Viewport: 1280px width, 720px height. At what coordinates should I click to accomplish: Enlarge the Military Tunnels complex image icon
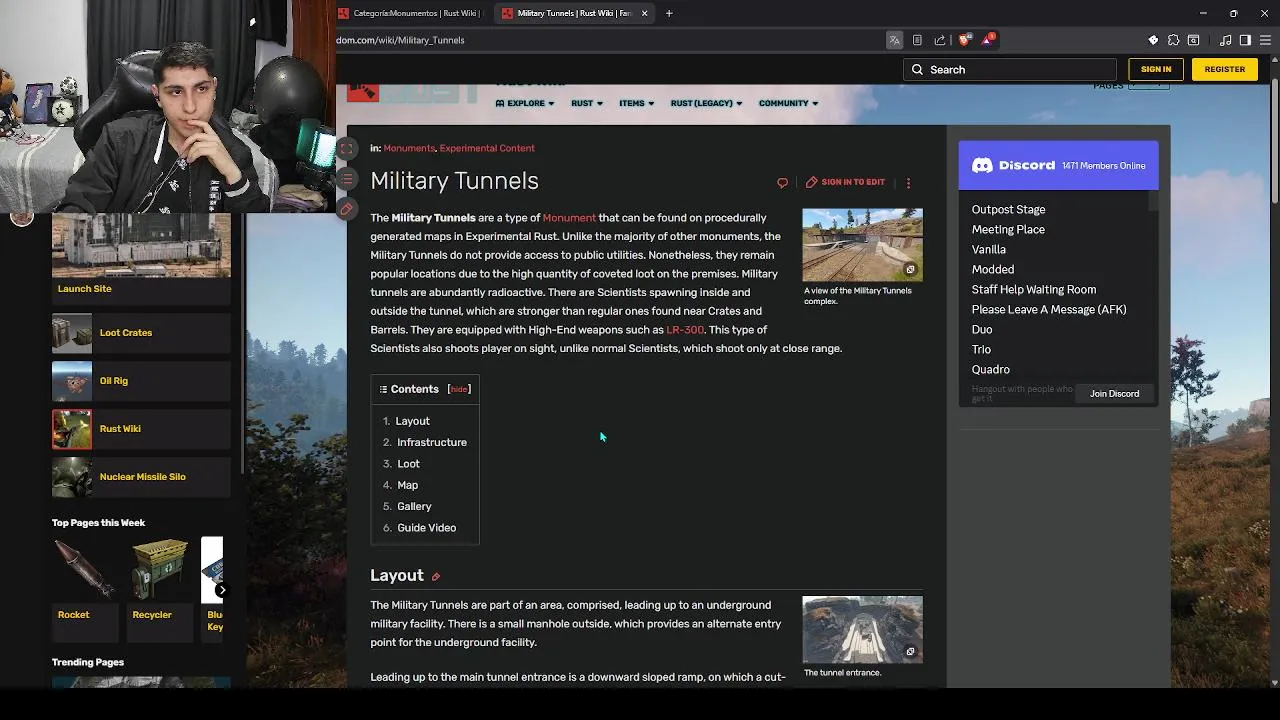click(x=910, y=270)
